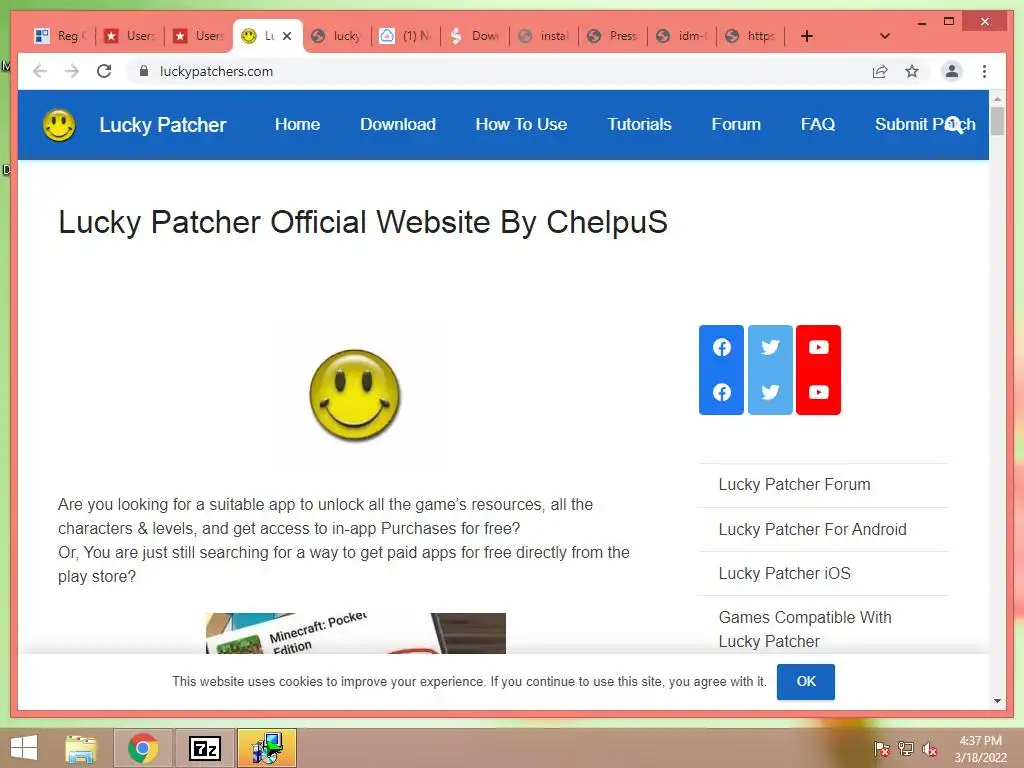The height and width of the screenshot is (768, 1024).
Task: Open the Windows Start button
Action: [x=24, y=748]
